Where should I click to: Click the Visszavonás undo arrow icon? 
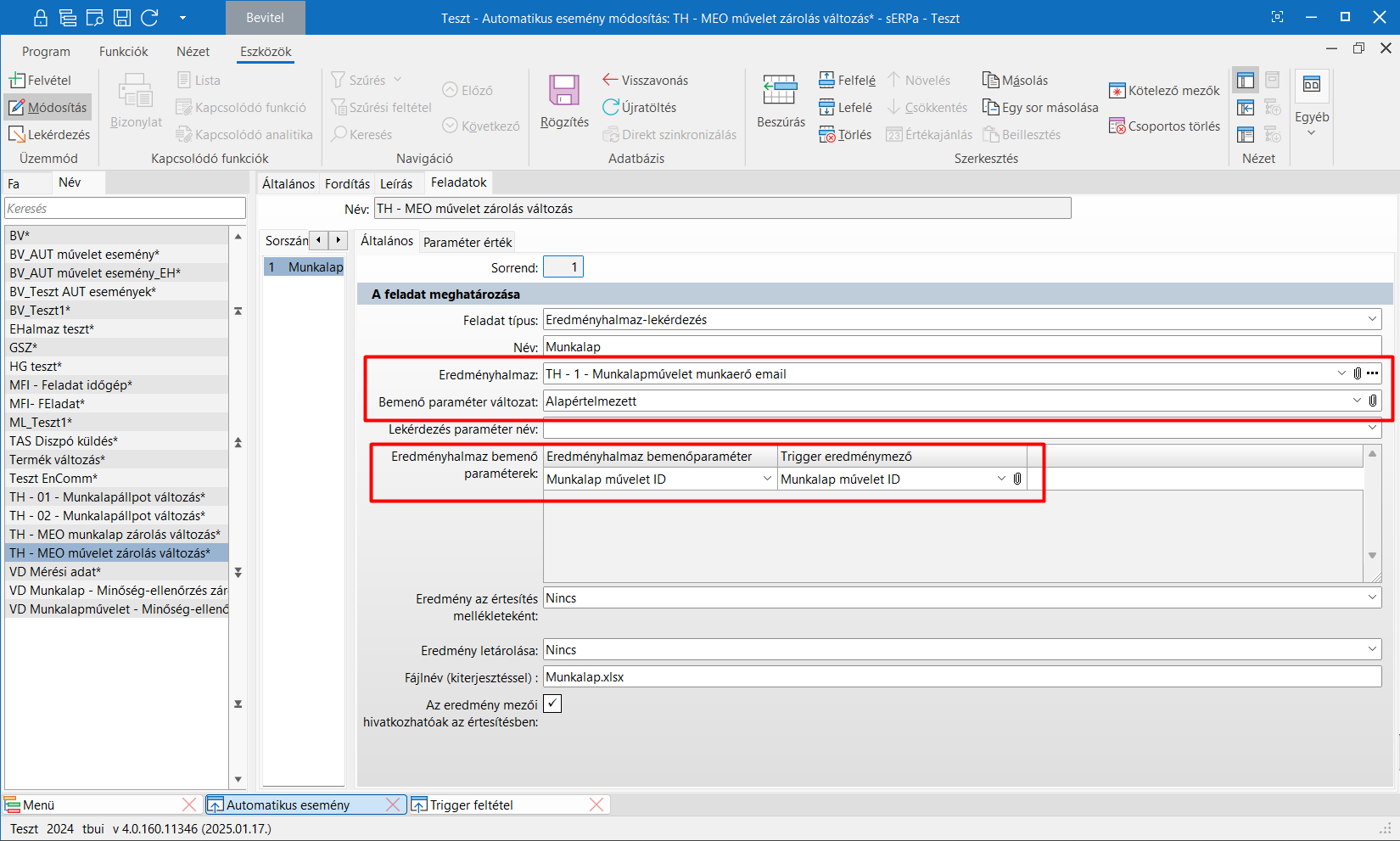tap(610, 80)
